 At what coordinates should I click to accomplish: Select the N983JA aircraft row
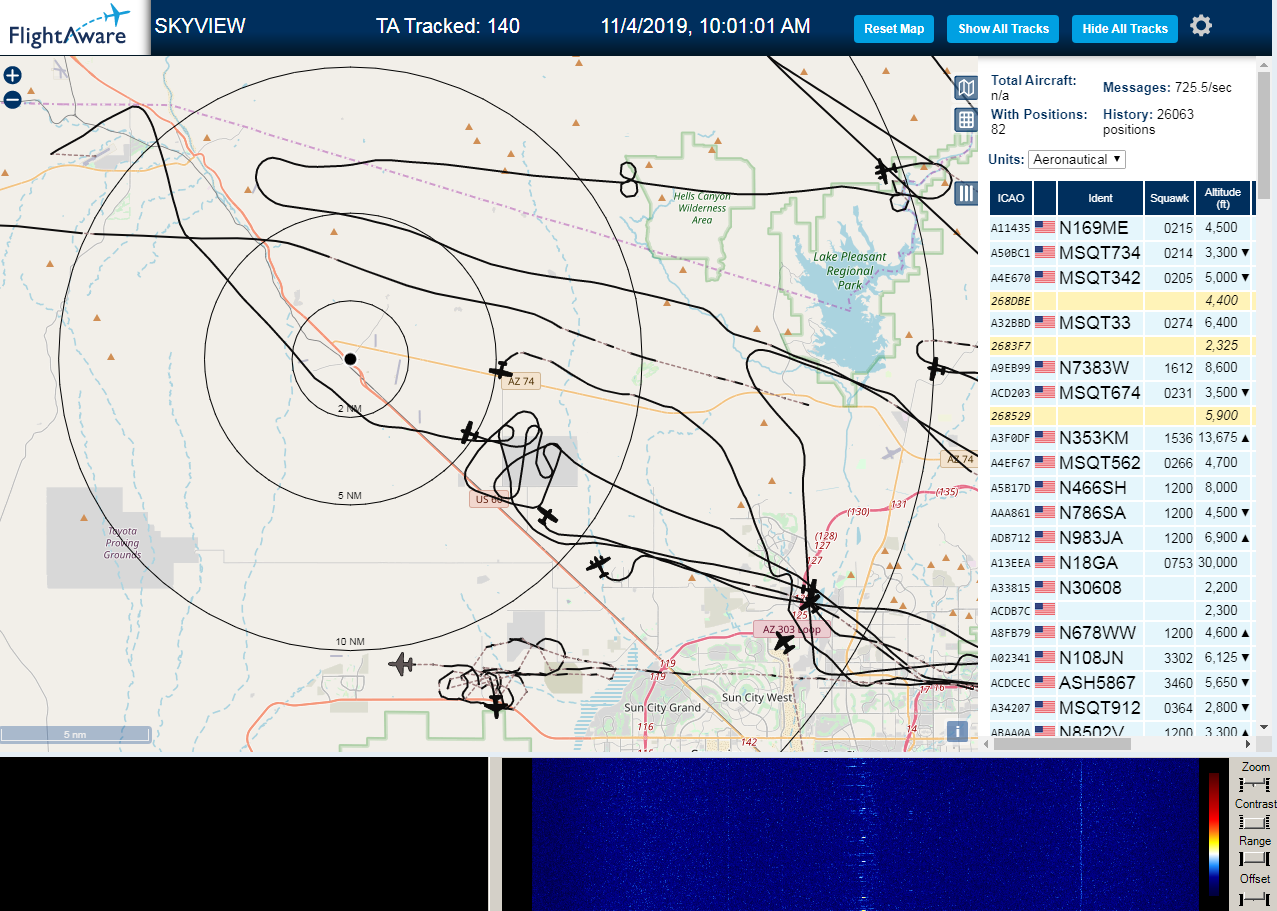point(1120,537)
